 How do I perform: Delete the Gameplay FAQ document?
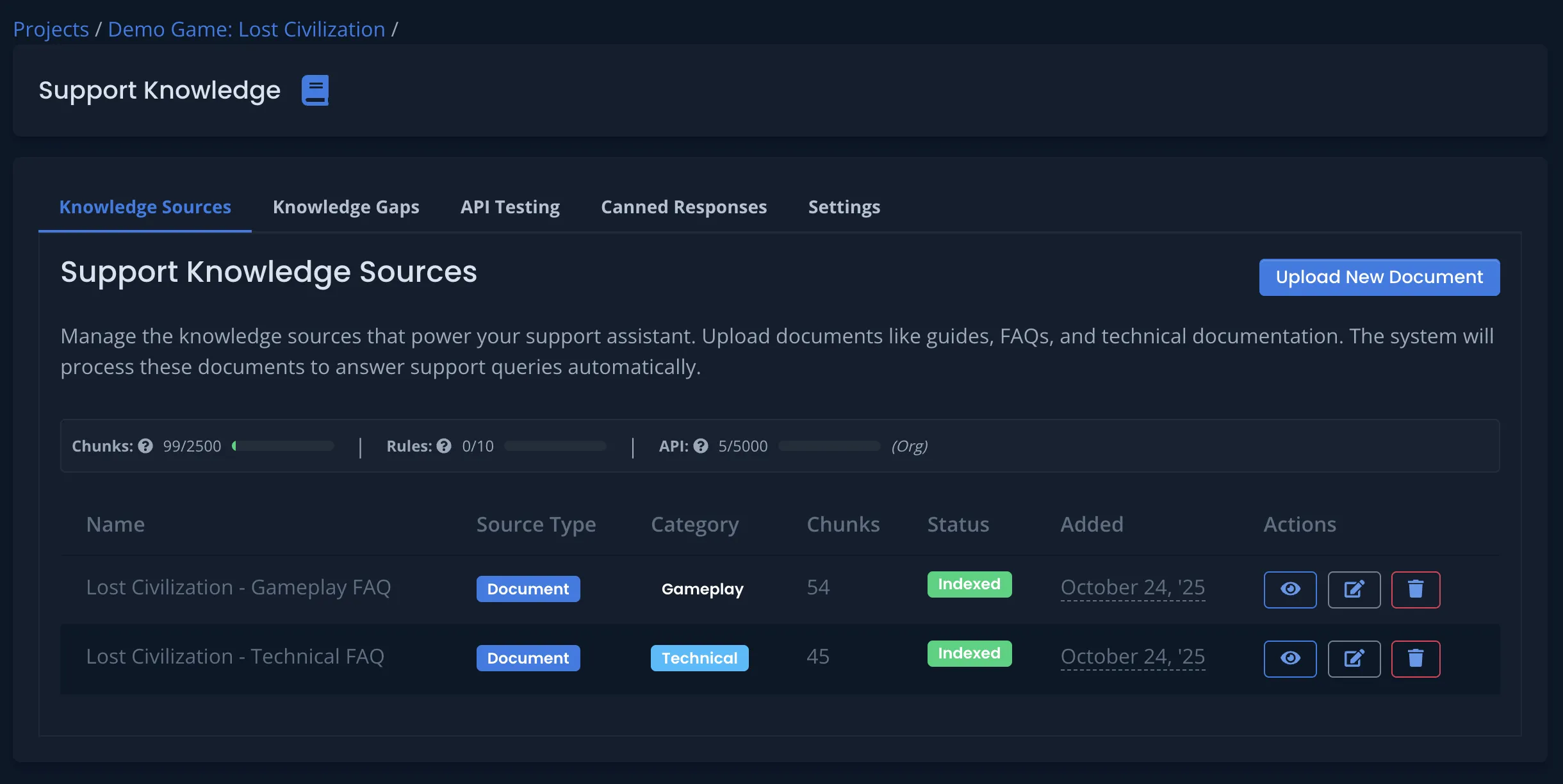tap(1415, 589)
